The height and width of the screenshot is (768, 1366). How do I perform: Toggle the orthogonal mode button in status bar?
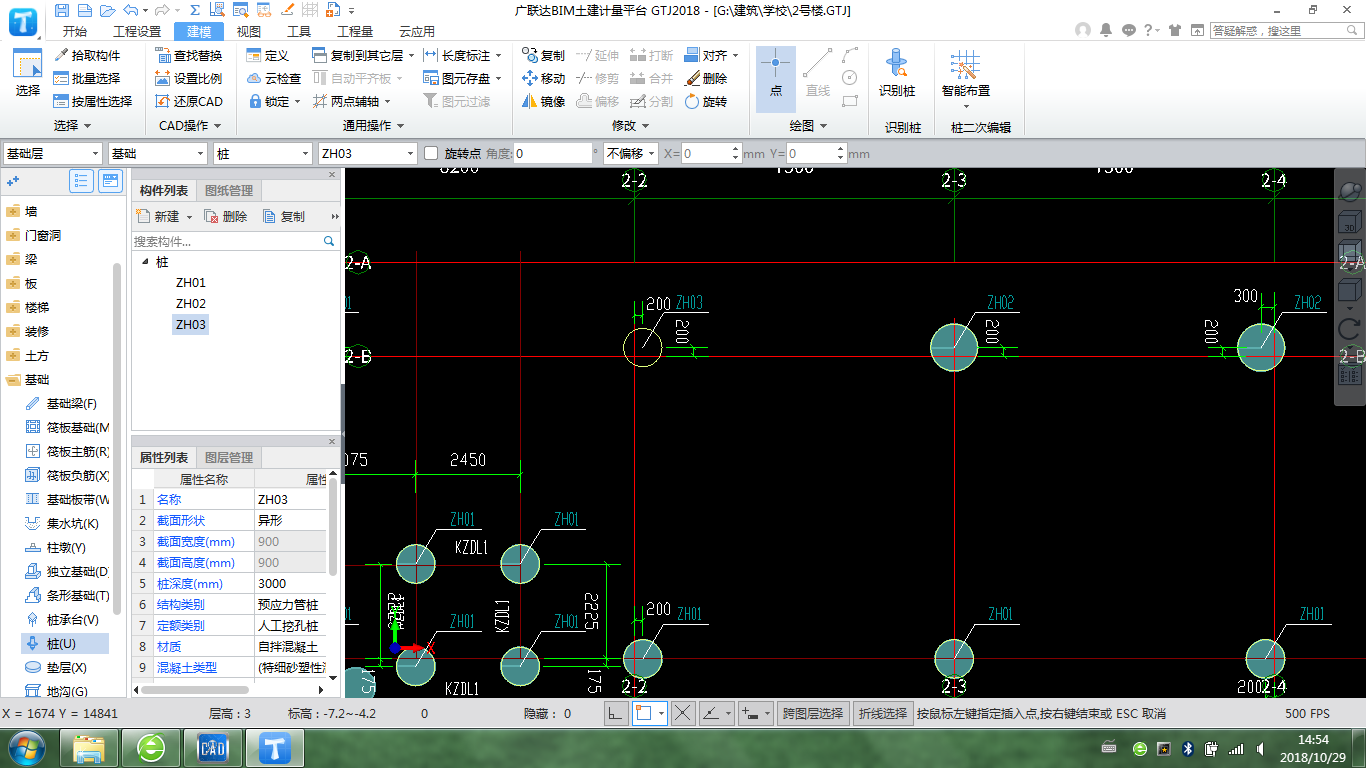[617, 713]
